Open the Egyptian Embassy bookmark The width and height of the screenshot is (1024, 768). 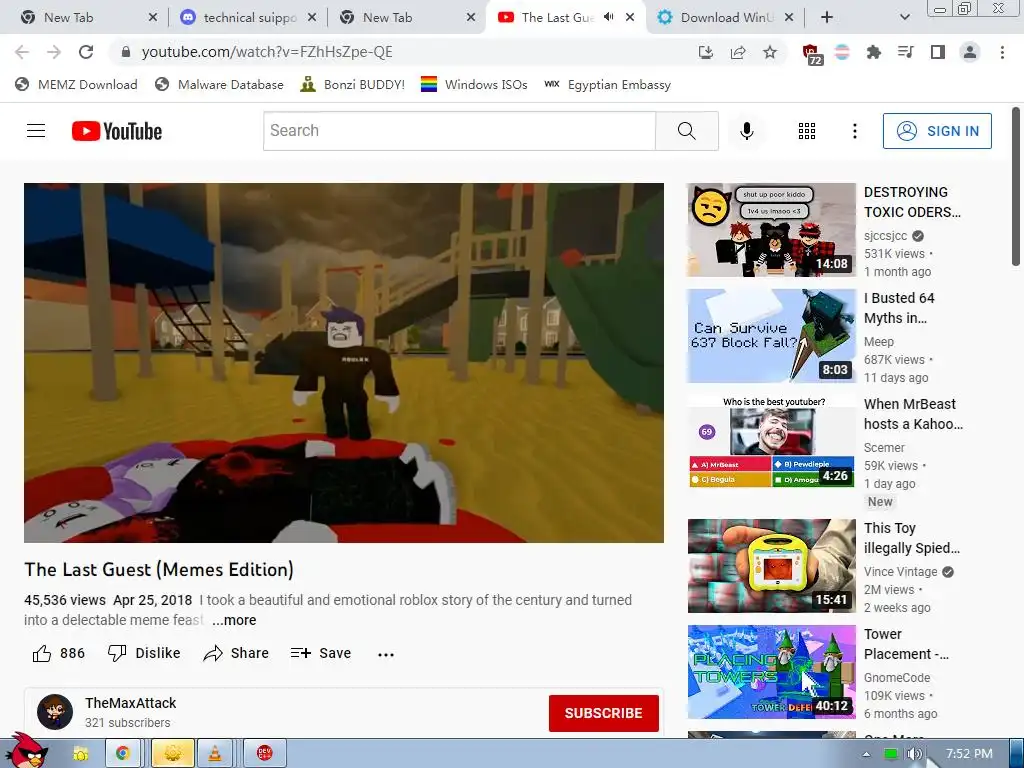coord(607,84)
